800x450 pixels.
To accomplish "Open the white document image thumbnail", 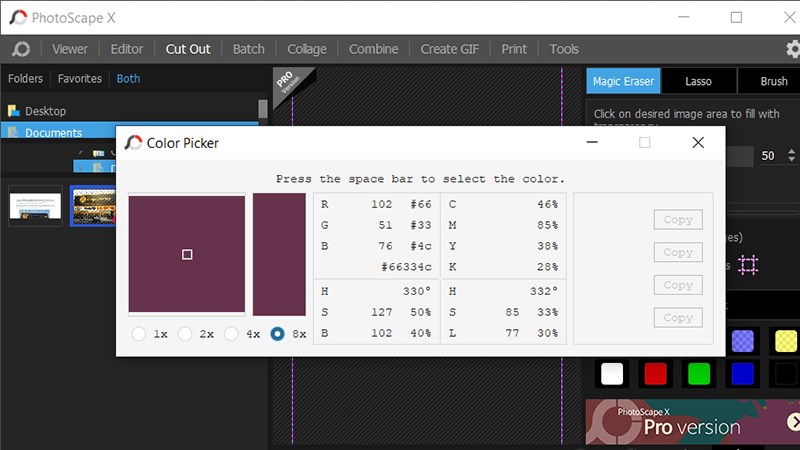I will click(35, 206).
